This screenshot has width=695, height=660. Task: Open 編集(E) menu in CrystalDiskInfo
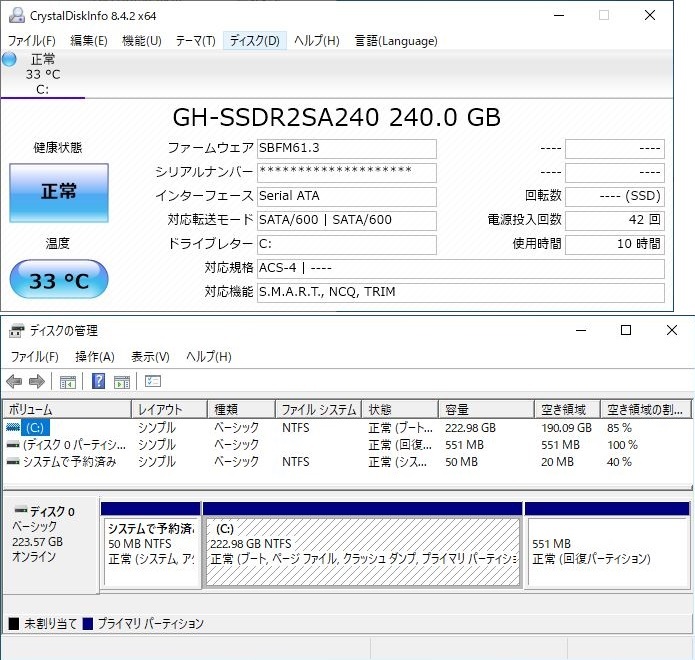(x=89, y=41)
